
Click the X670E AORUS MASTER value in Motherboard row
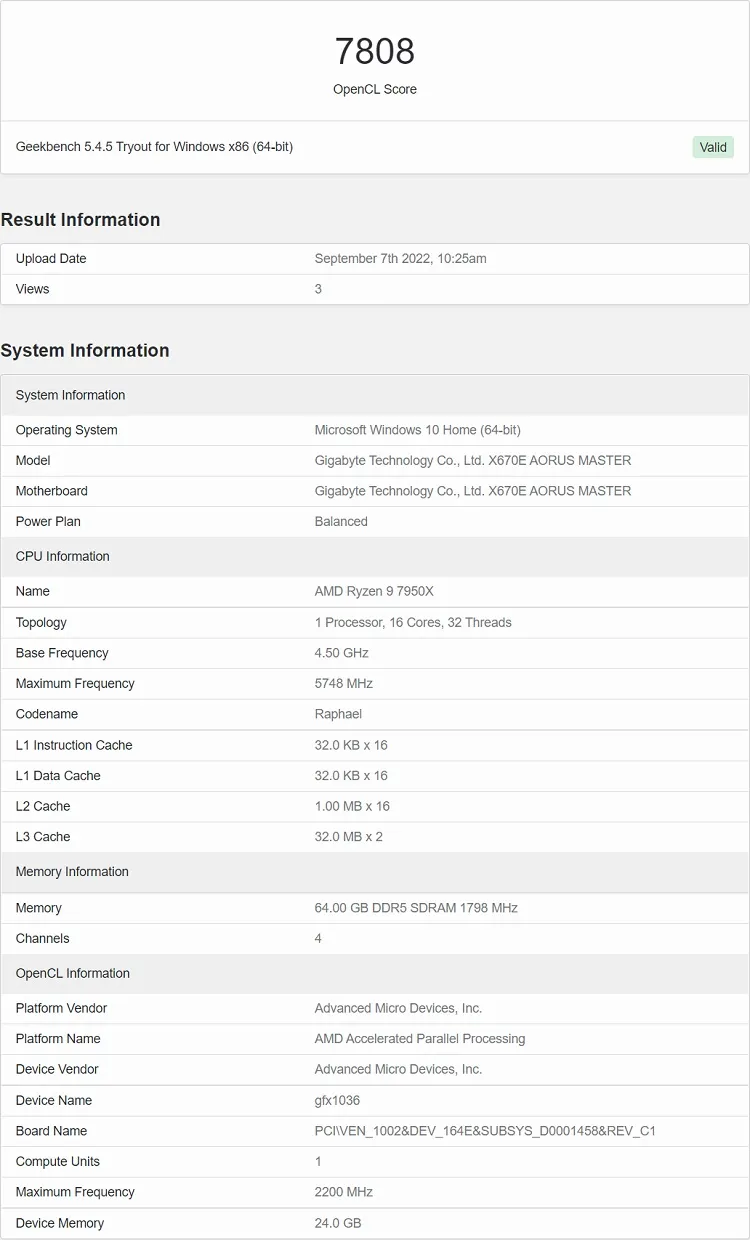tap(473, 491)
